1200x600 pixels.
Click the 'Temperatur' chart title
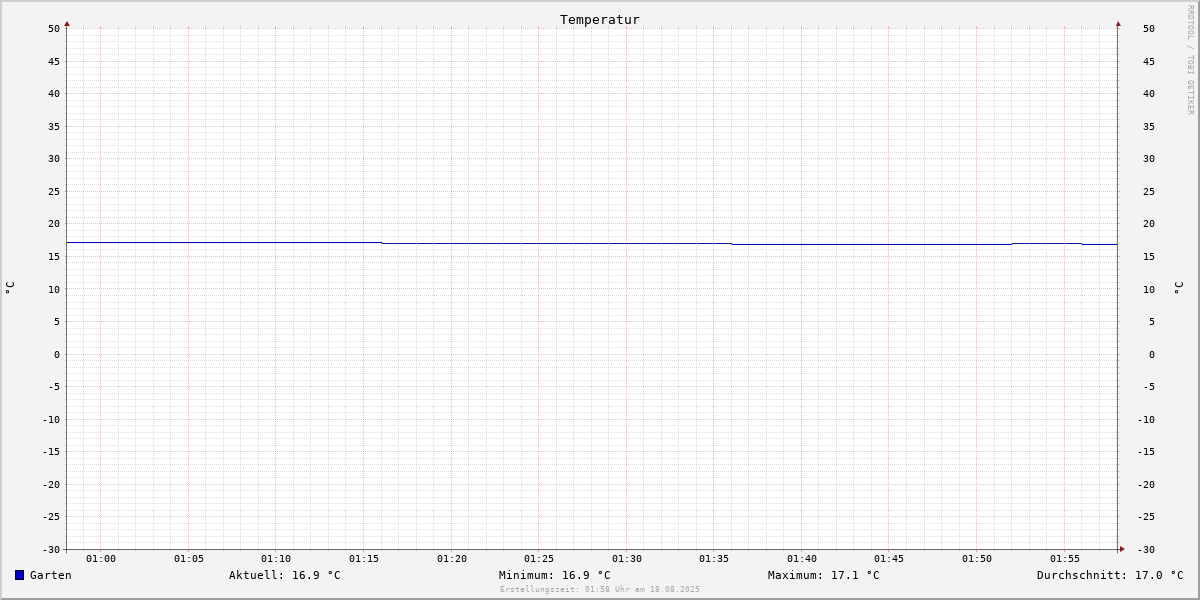600,19
